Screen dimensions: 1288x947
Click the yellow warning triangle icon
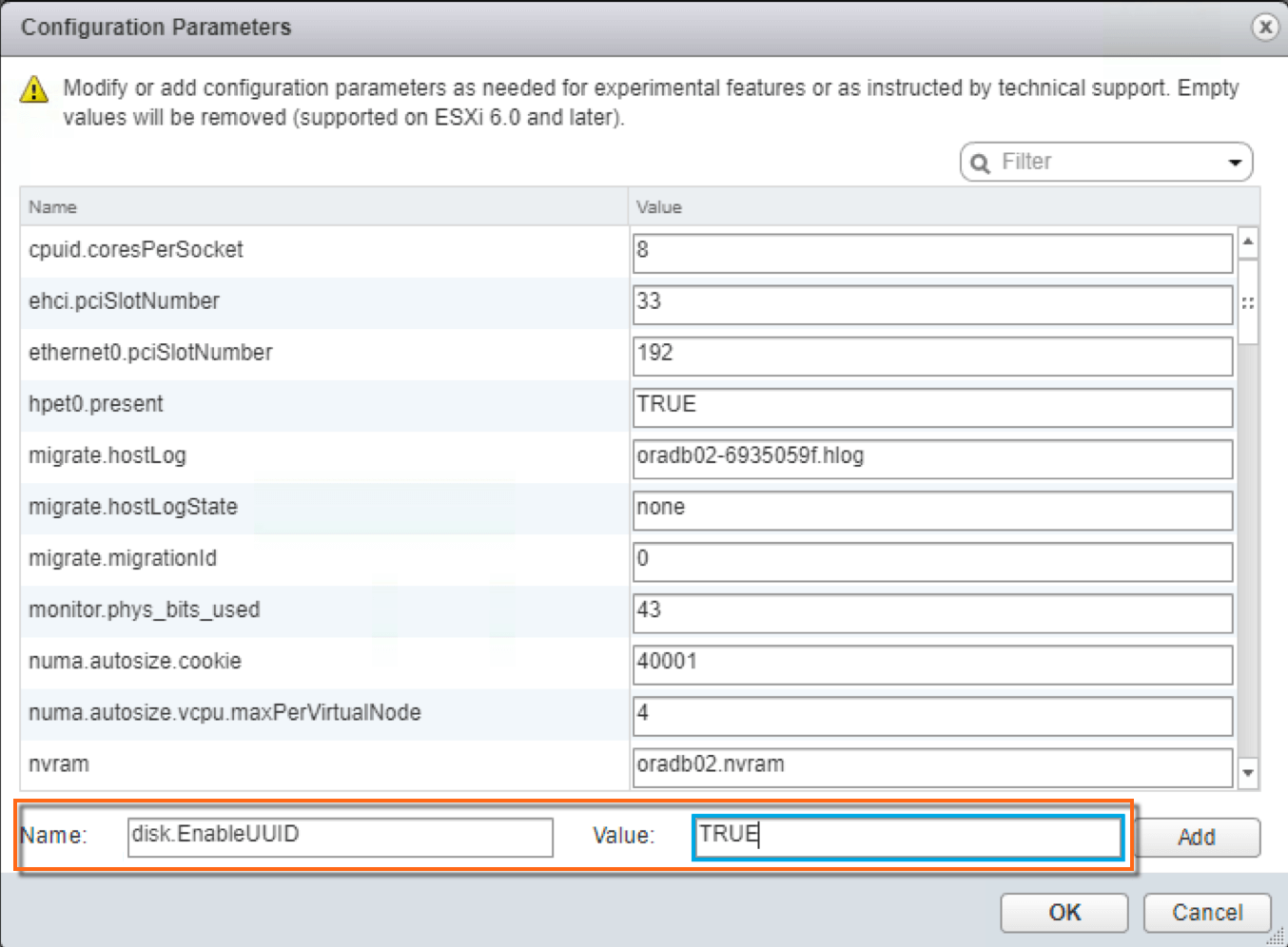(x=33, y=87)
